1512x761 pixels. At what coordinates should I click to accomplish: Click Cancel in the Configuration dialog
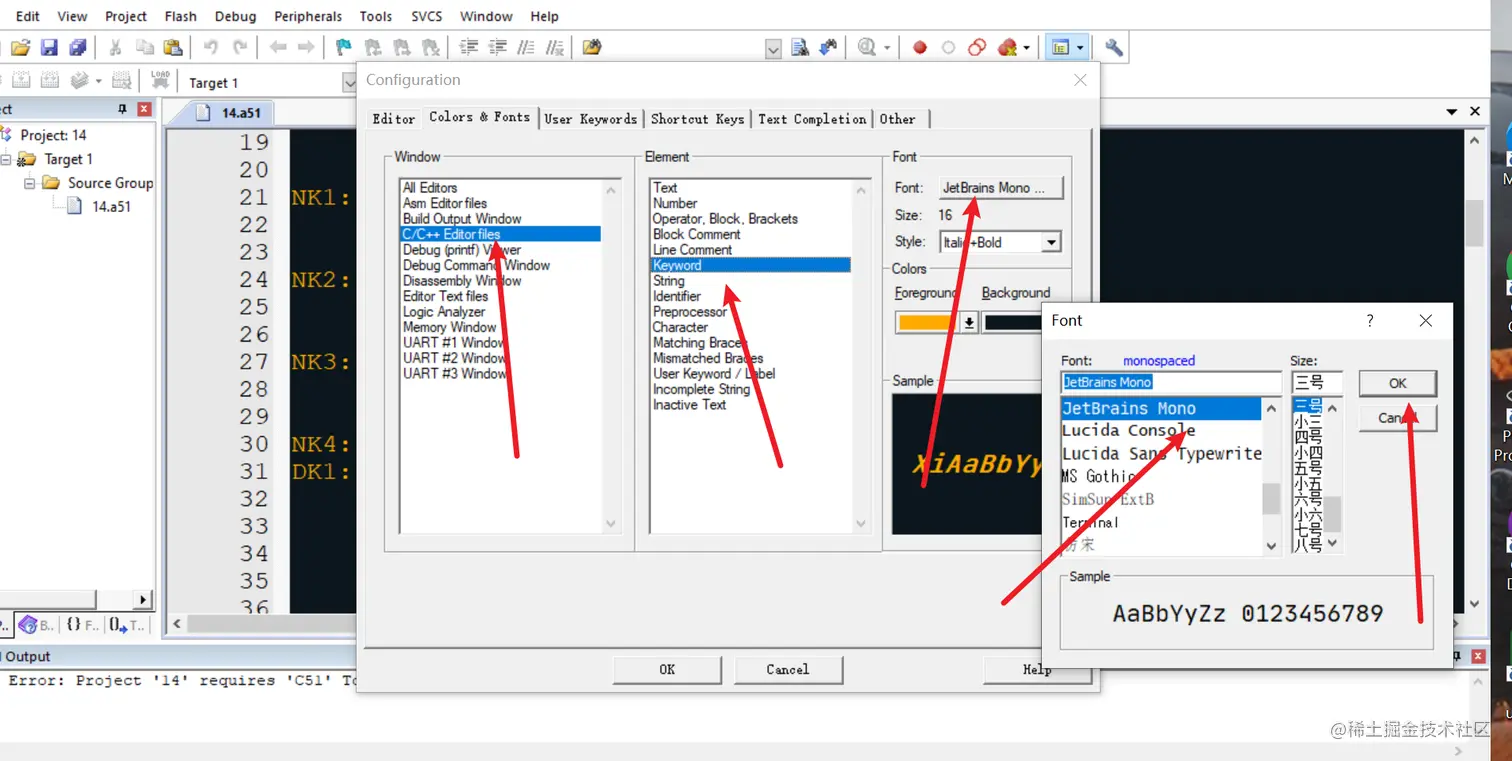[788, 669]
